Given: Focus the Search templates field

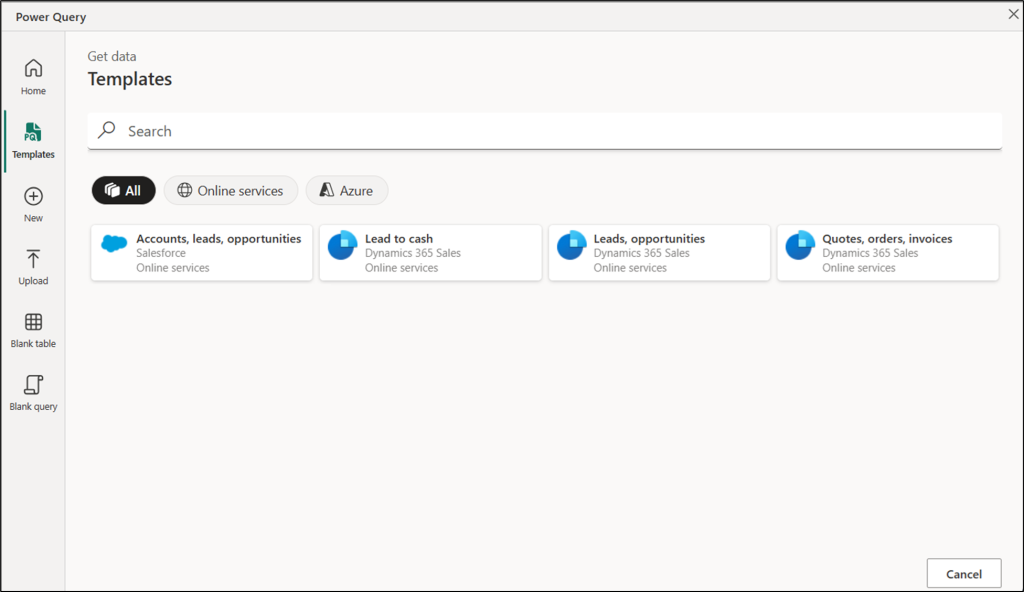Looking at the screenshot, I should coord(545,131).
